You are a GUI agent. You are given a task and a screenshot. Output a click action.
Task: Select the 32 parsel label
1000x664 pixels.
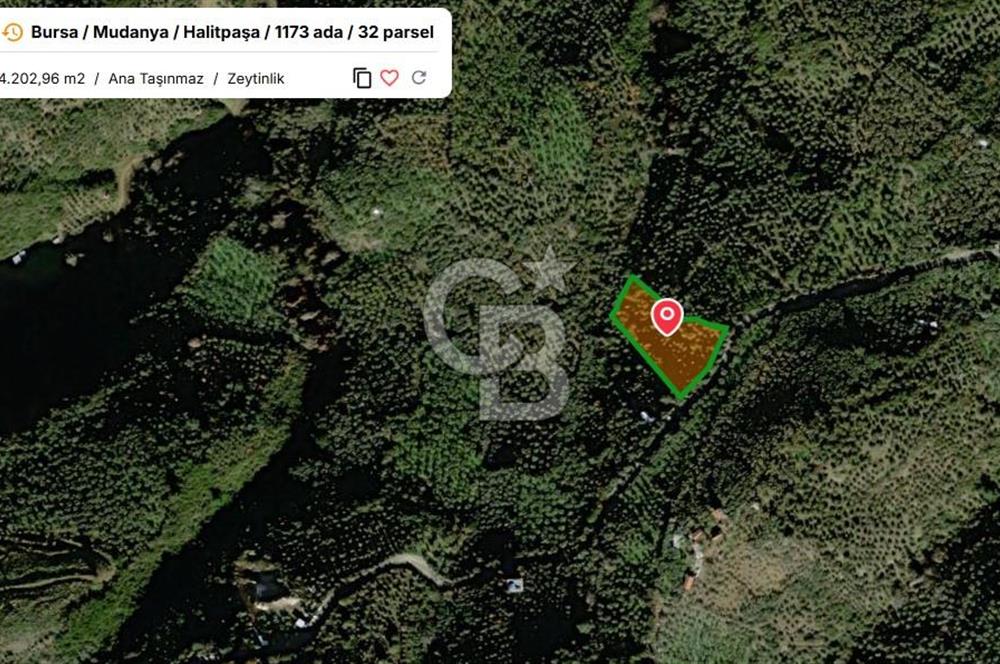click(395, 32)
